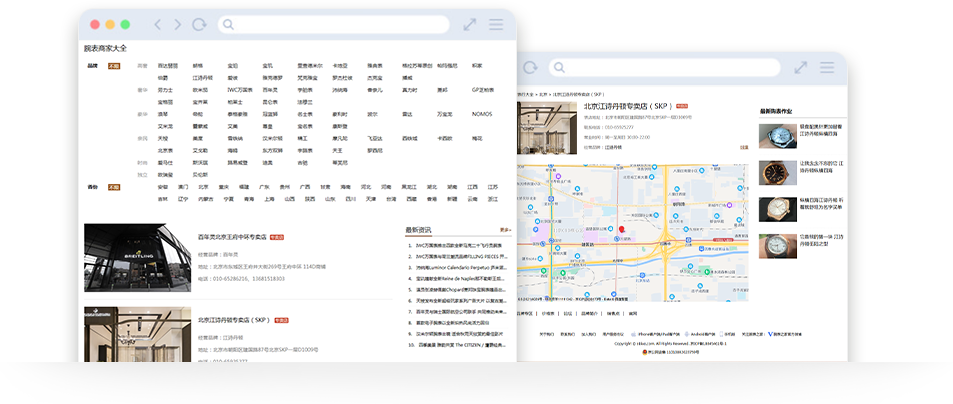The image size is (953, 404).
Task: Go forward in the front browser window
Action: tap(177, 24)
